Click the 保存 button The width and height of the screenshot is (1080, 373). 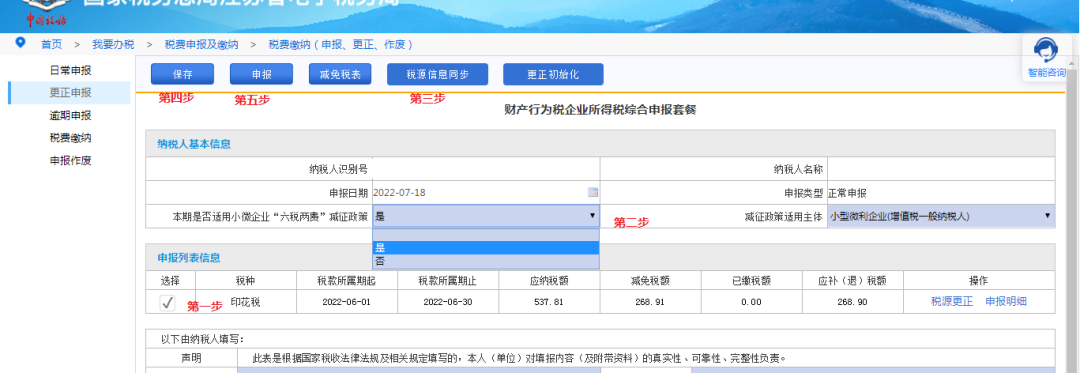tap(183, 74)
